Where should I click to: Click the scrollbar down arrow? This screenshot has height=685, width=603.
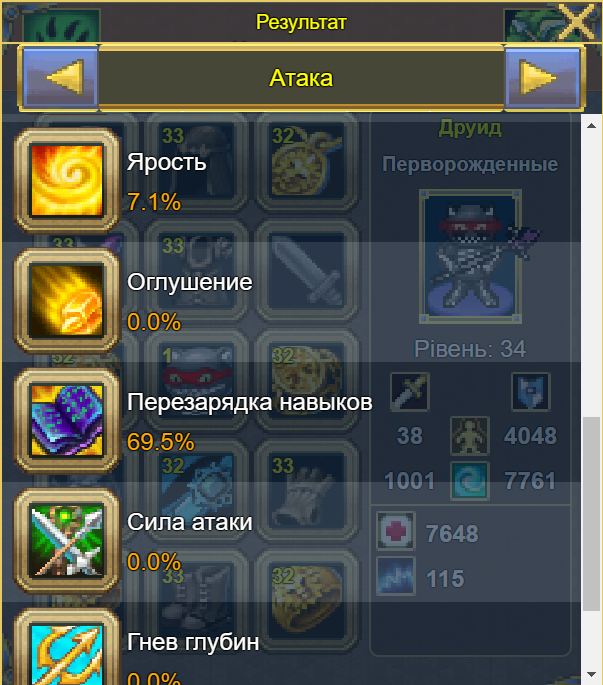tap(592, 674)
